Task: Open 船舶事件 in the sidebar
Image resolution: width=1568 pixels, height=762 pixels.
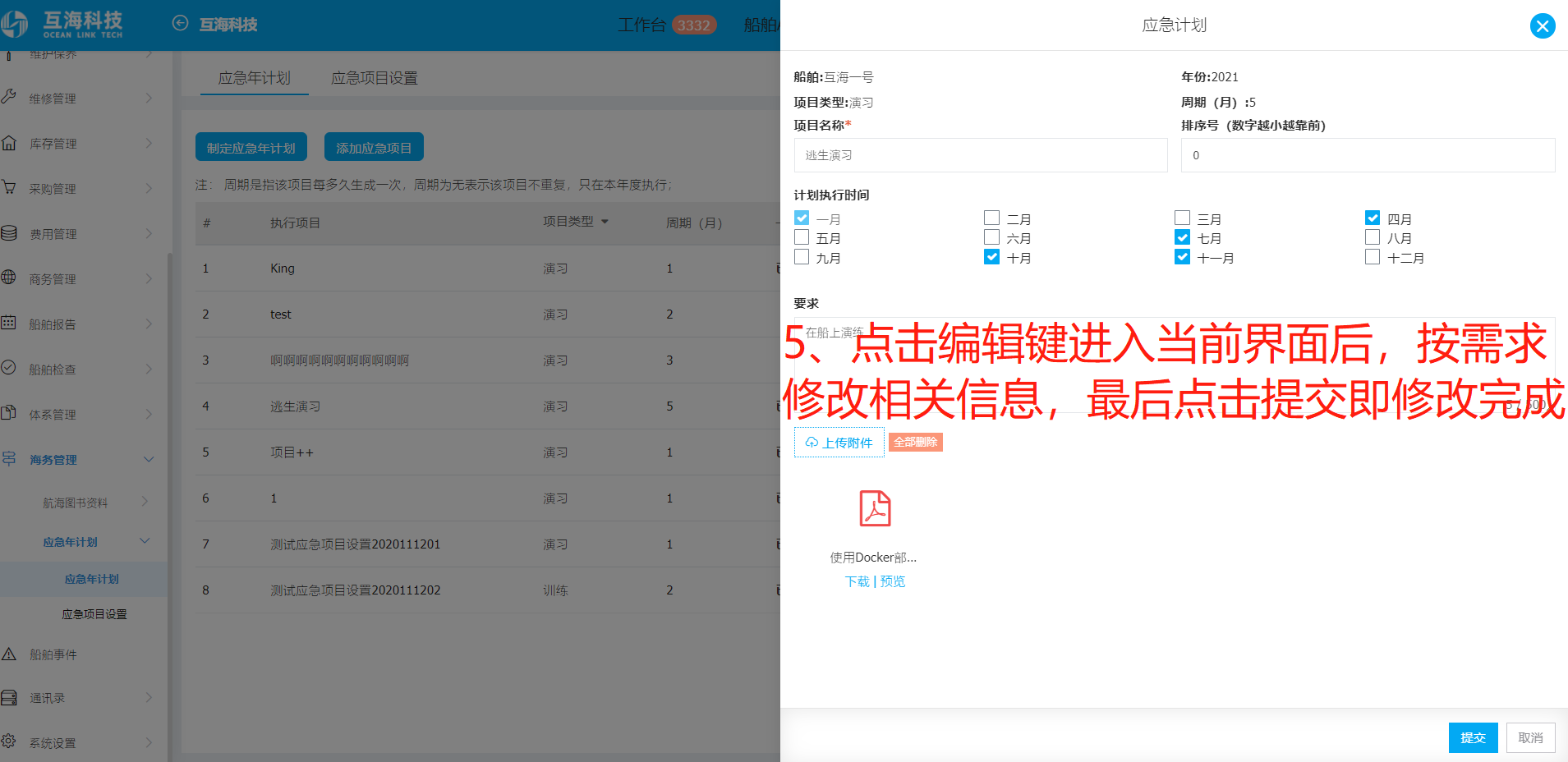Action: [53, 654]
